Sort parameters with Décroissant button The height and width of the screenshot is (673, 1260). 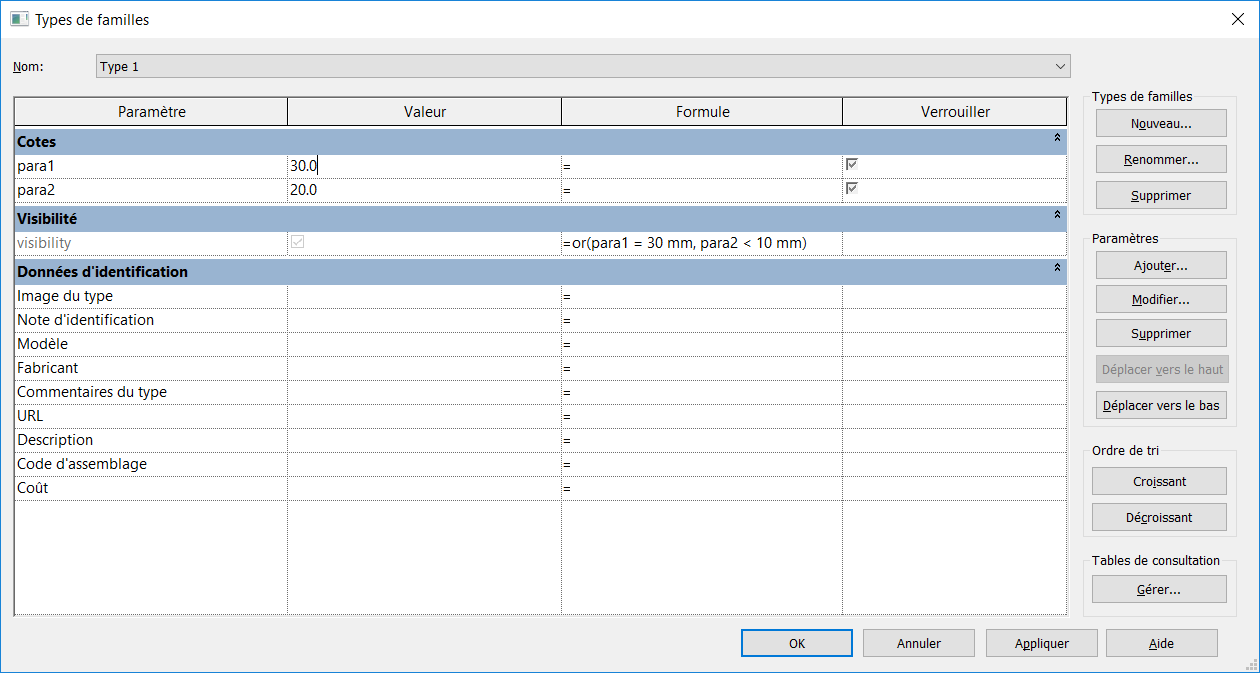point(1159,517)
